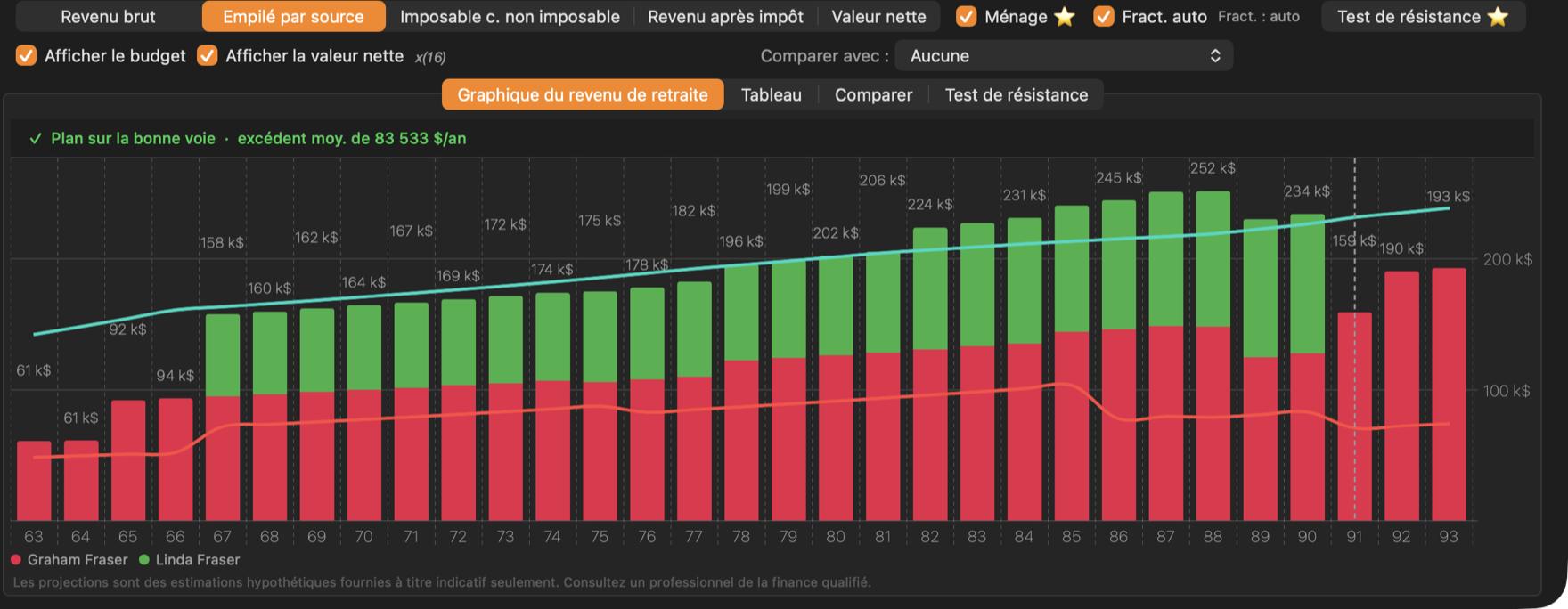Toggle the Ménage checkbox
The height and width of the screenshot is (609, 1568).
[966, 16]
